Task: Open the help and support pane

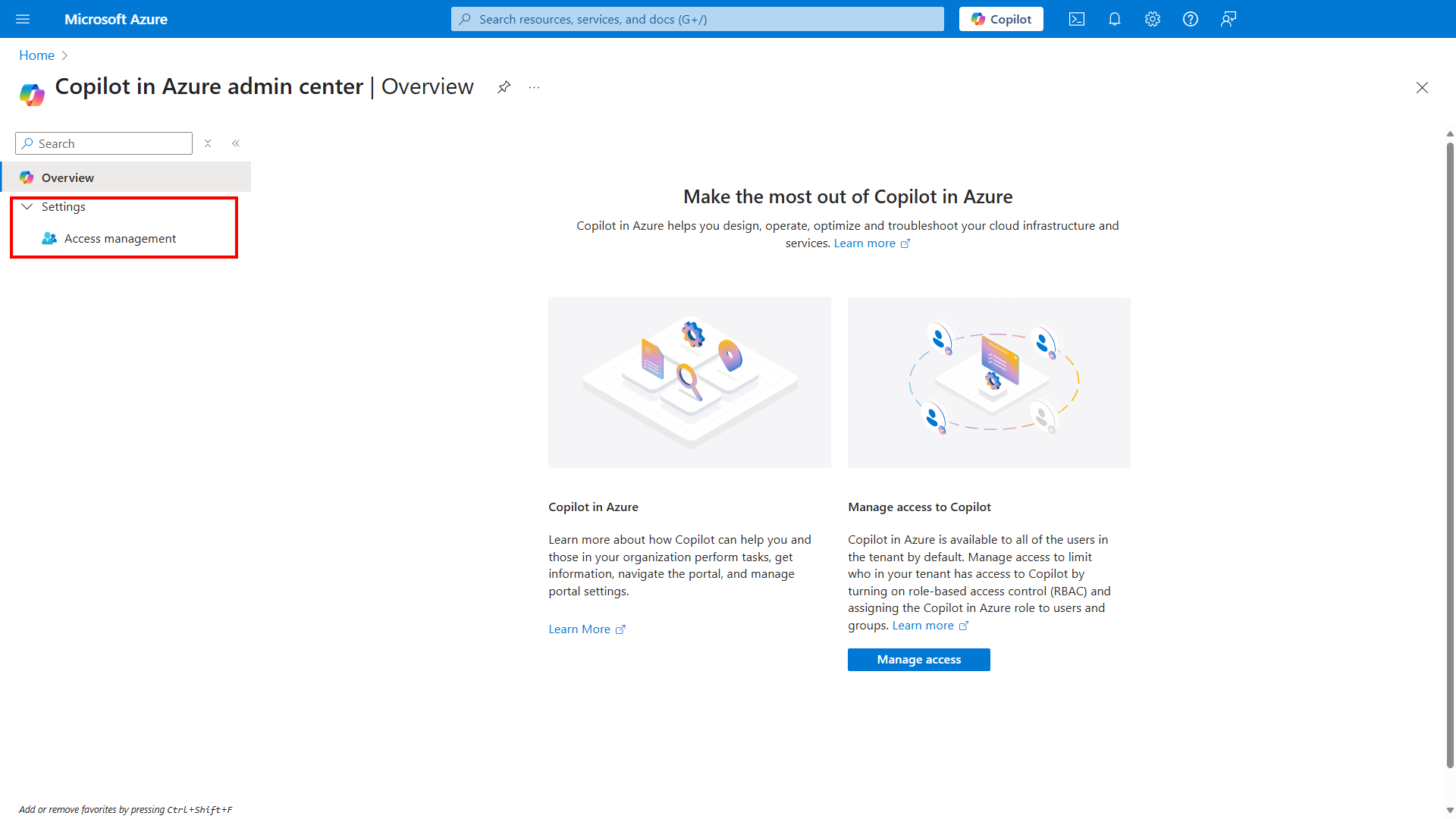Action: (x=1190, y=19)
